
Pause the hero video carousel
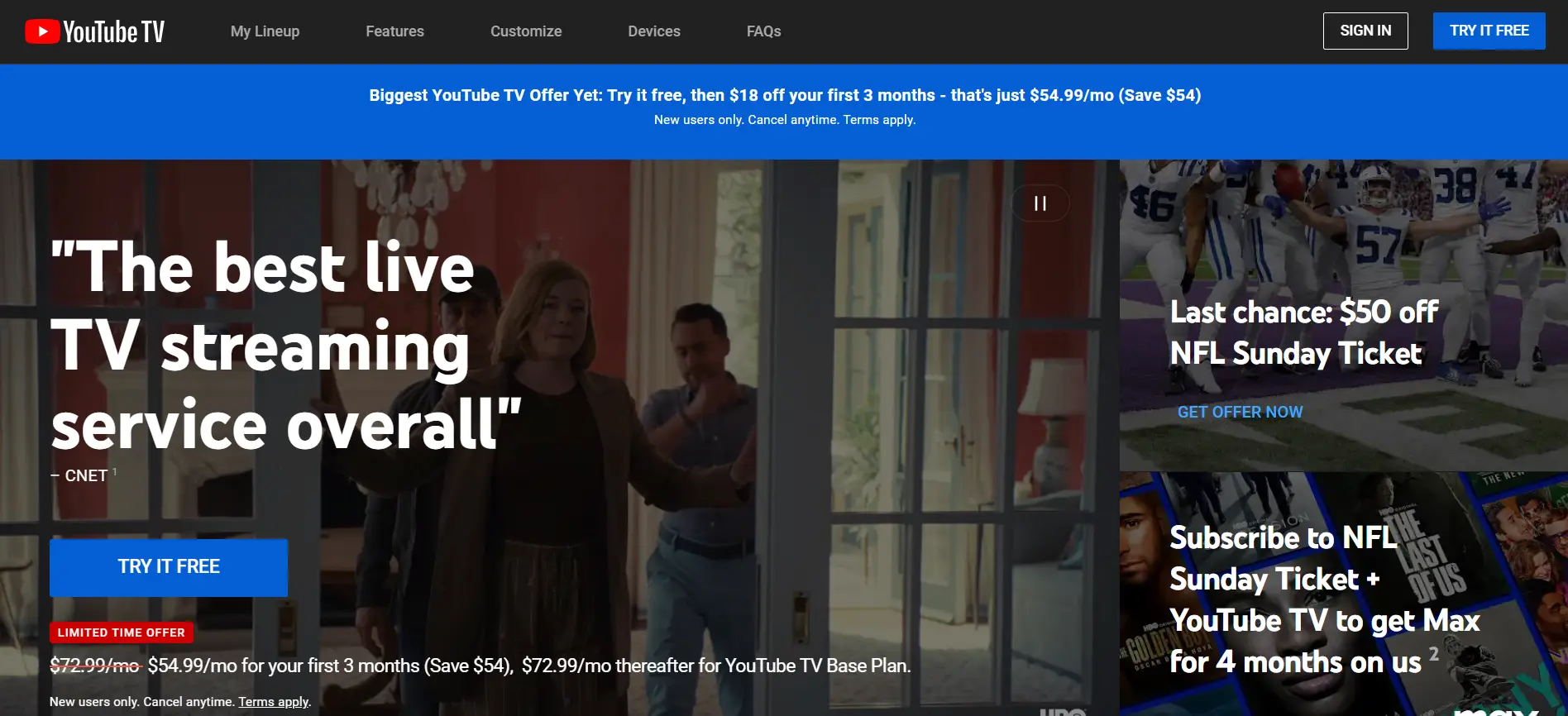(x=1040, y=203)
